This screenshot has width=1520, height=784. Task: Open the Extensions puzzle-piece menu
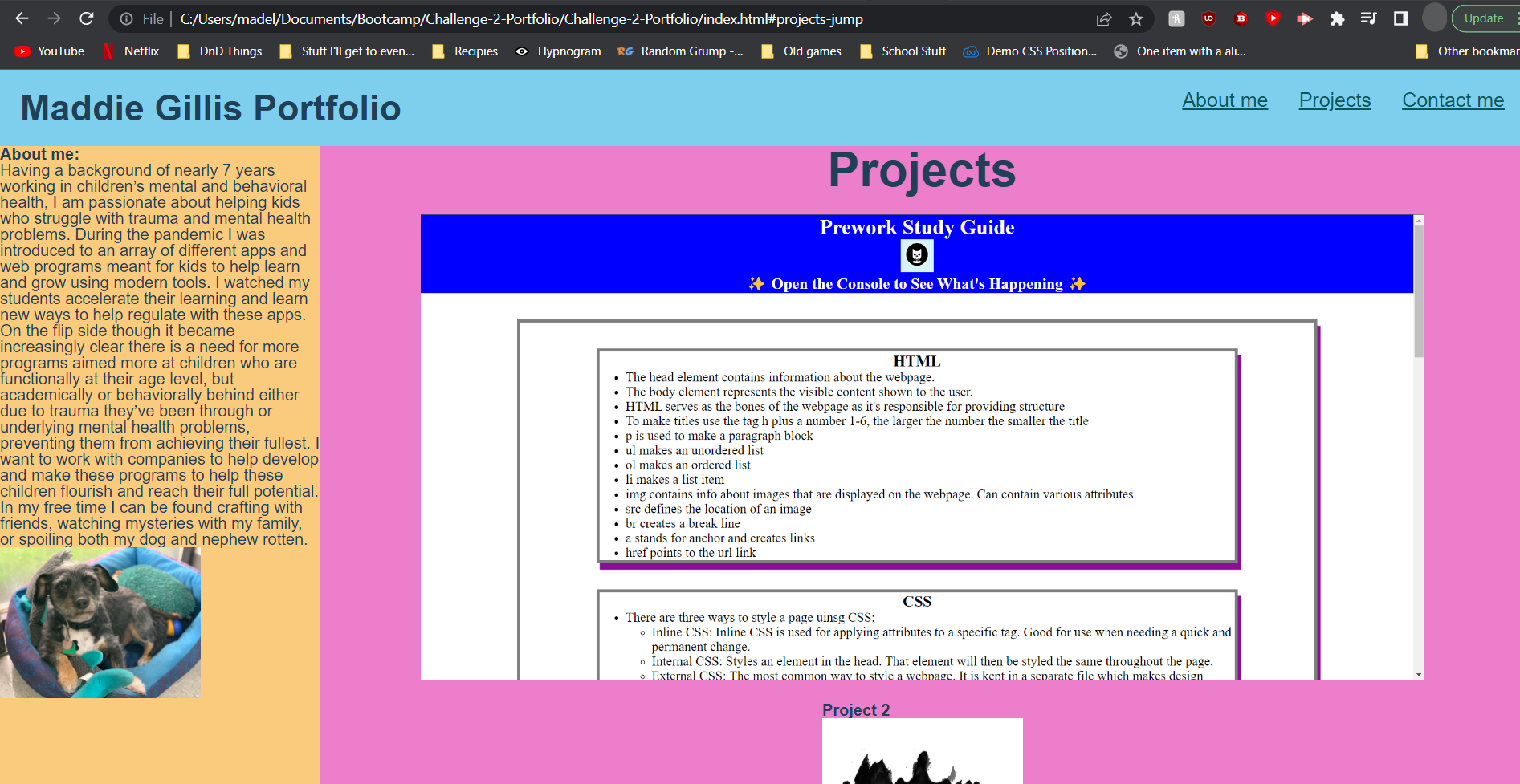pyautogui.click(x=1338, y=18)
